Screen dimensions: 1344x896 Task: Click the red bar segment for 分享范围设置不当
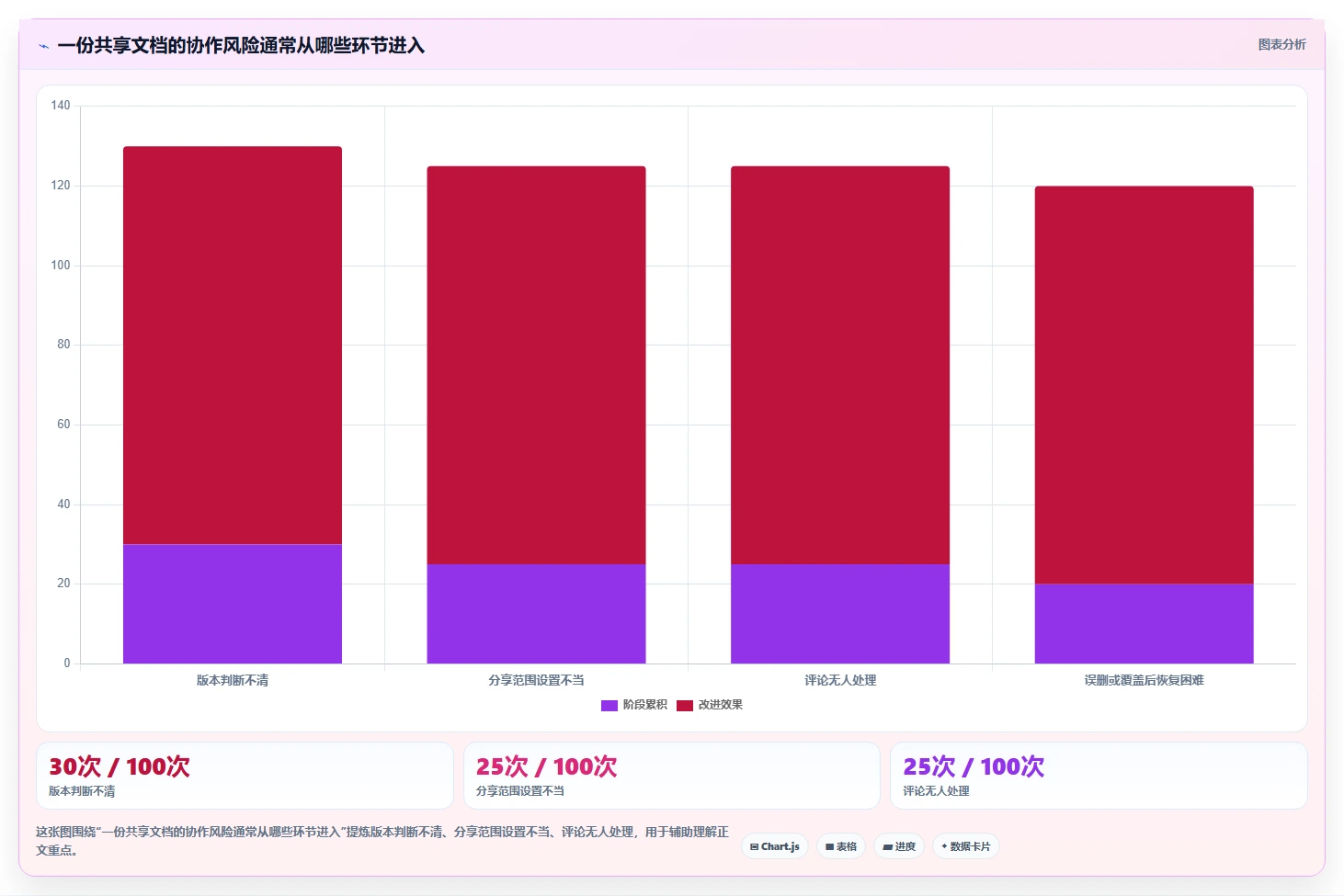[536, 365]
